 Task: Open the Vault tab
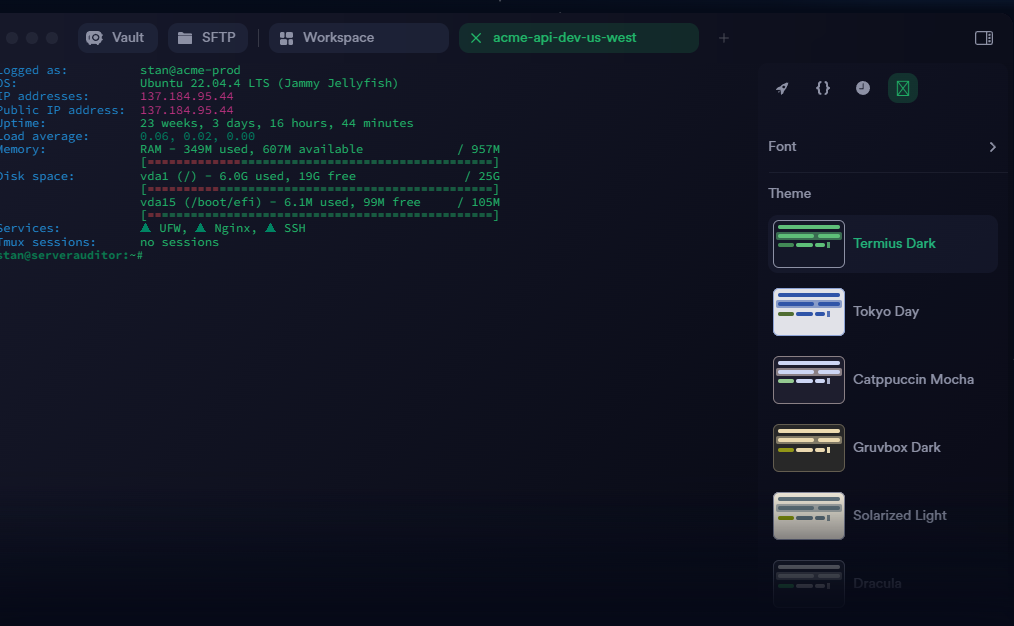[x=117, y=38]
